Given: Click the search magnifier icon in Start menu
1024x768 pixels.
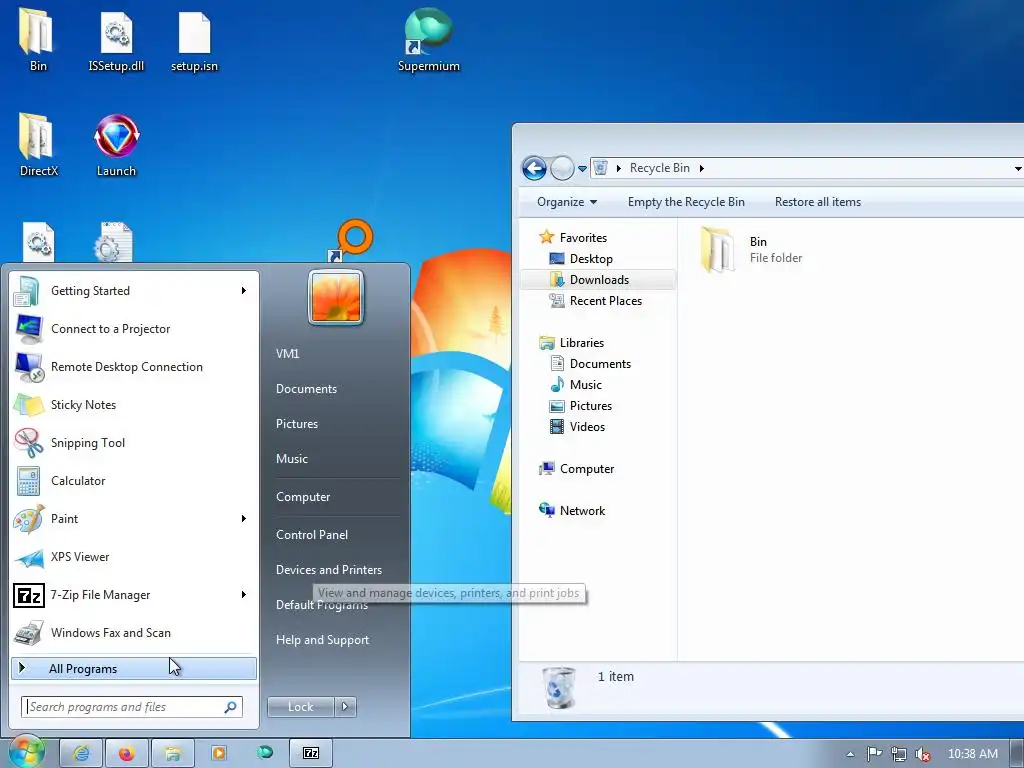Looking at the screenshot, I should [231, 707].
